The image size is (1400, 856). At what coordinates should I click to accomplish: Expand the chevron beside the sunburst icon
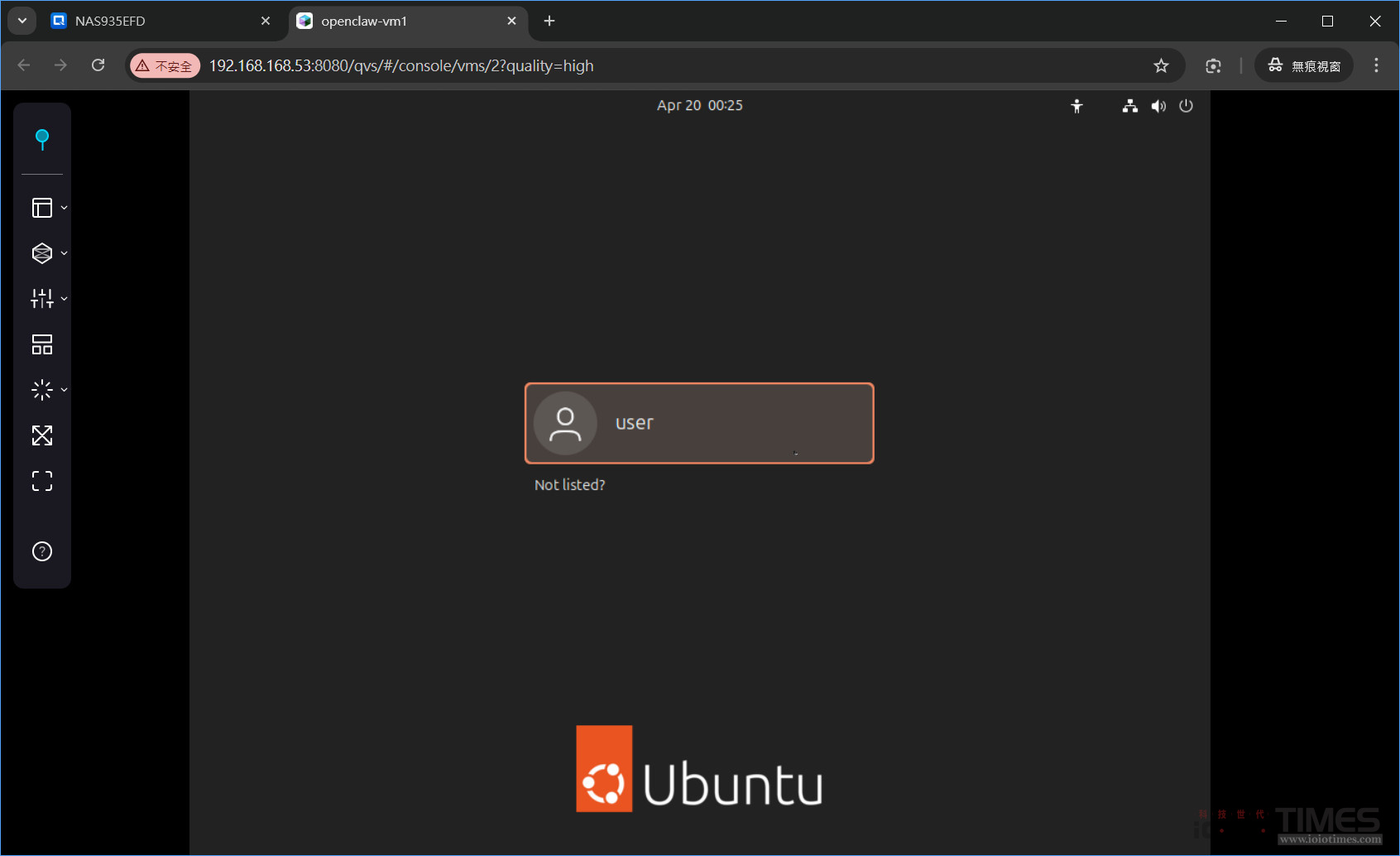(x=64, y=390)
